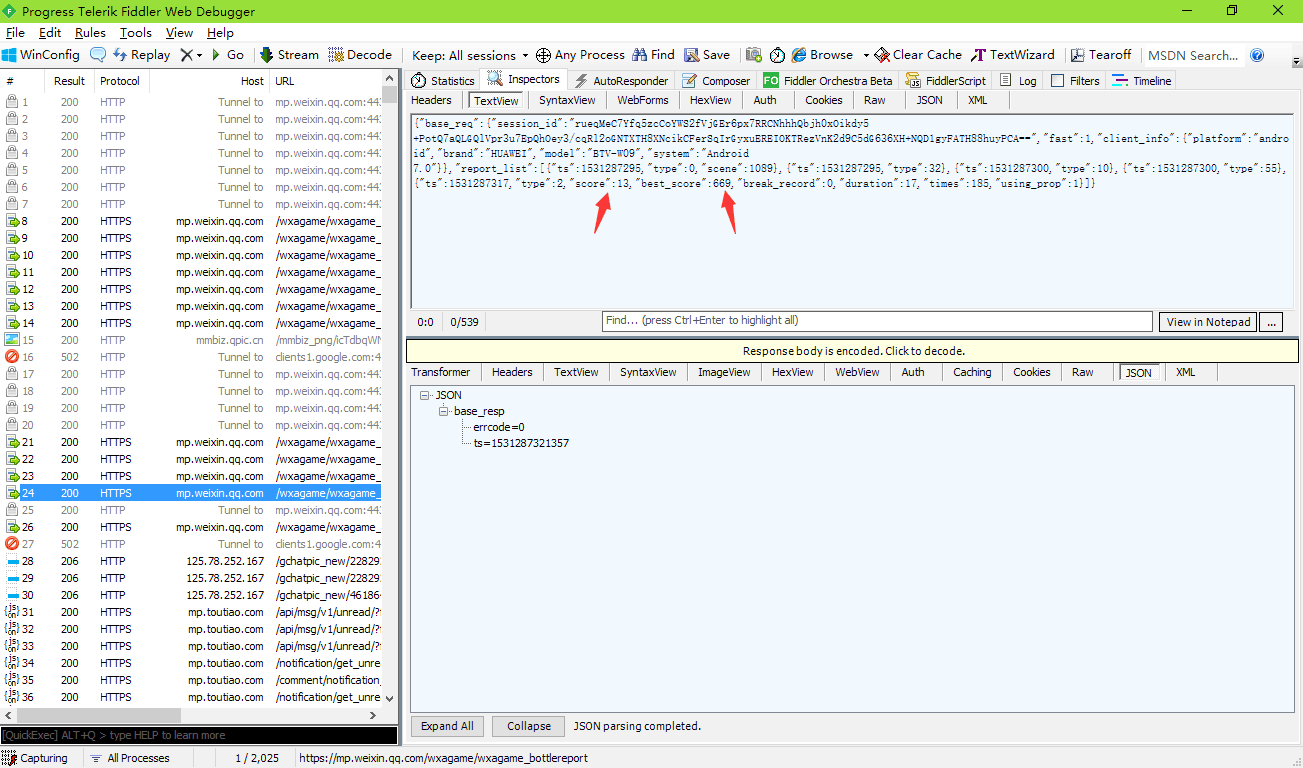Toggle the Decode option

click(360, 55)
